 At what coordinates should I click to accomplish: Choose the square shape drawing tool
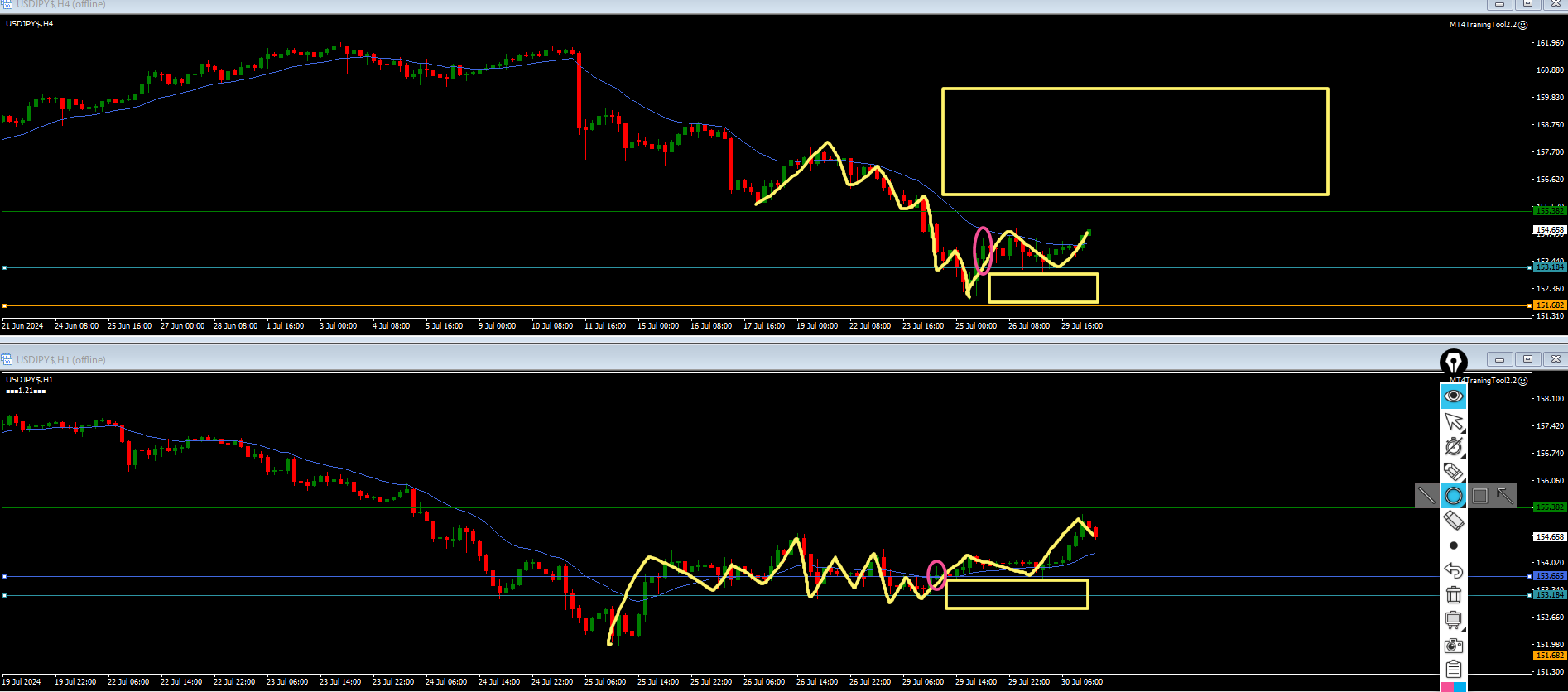(x=1480, y=496)
